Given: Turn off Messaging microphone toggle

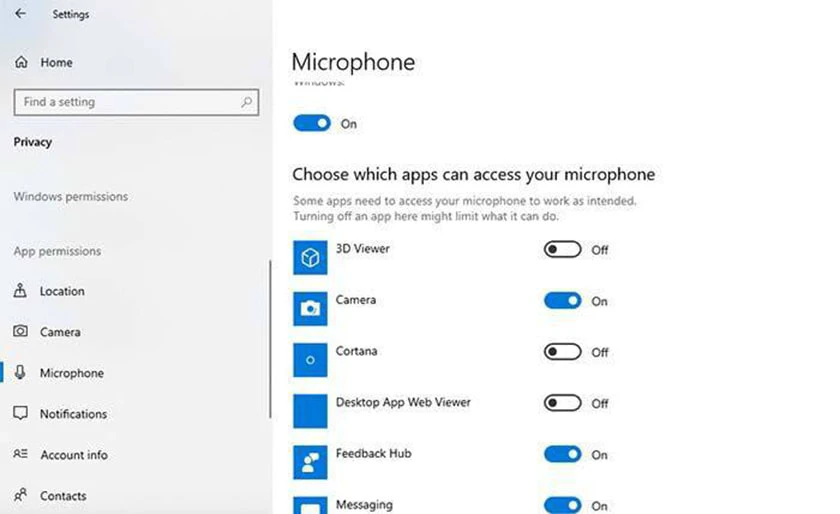Looking at the screenshot, I should point(562,505).
